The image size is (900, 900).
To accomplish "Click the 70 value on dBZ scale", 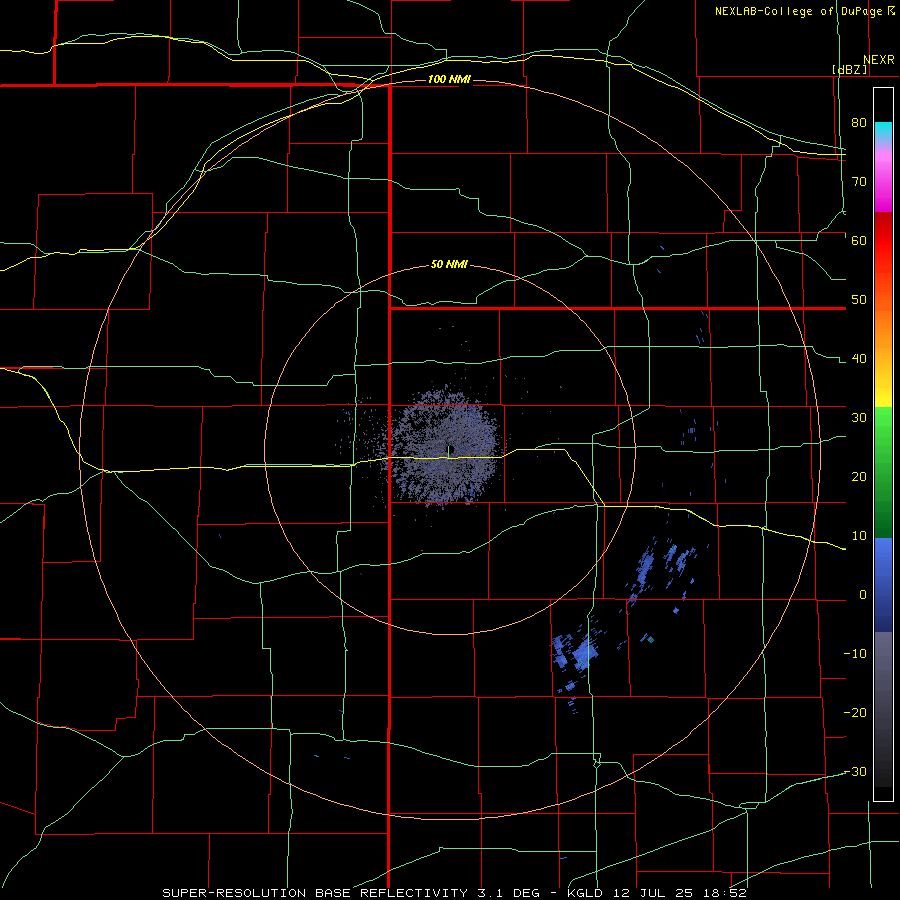I will (x=859, y=181).
